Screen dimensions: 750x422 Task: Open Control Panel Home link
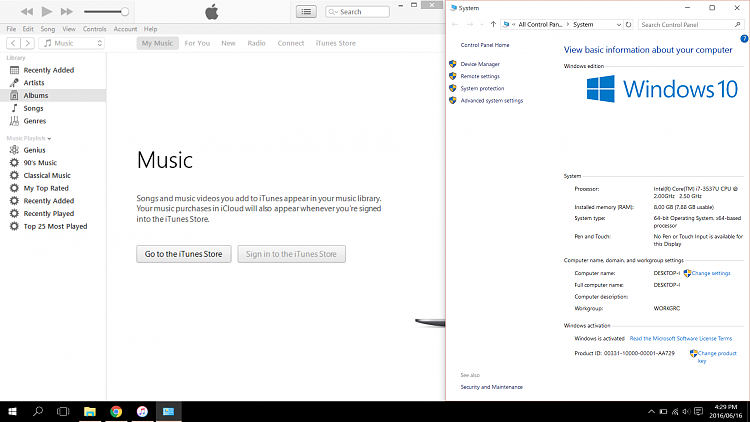[x=485, y=45]
